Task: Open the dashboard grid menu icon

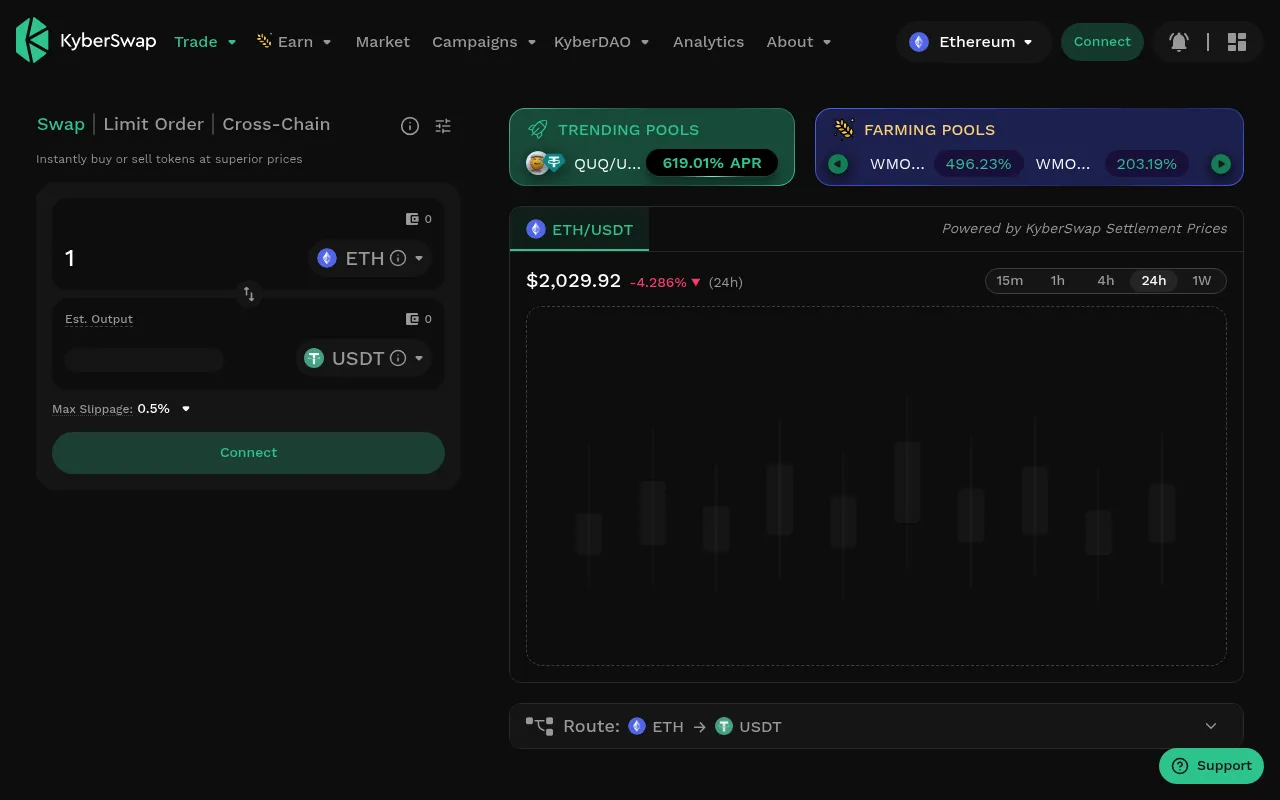Action: click(1237, 42)
